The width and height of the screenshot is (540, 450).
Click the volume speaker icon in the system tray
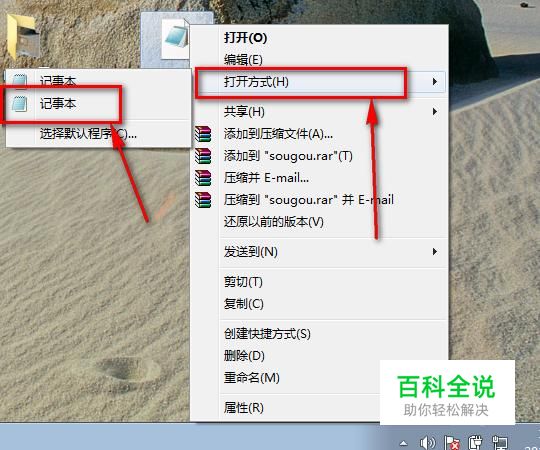[427, 442]
